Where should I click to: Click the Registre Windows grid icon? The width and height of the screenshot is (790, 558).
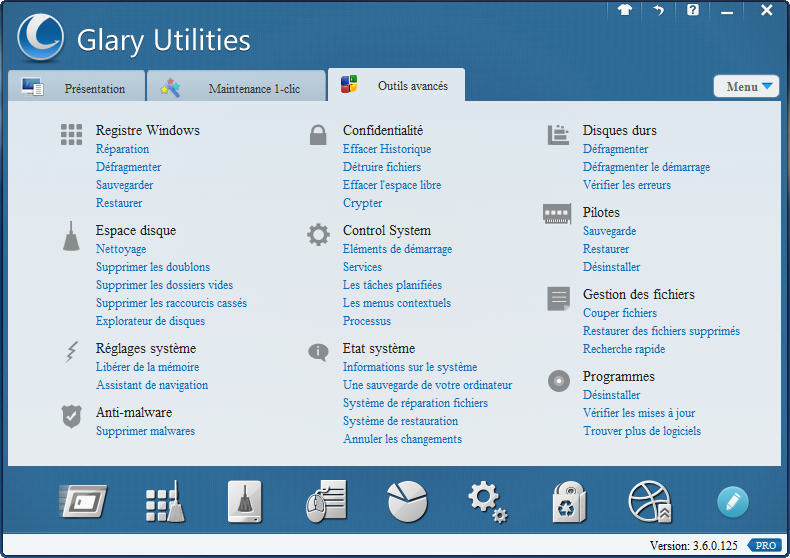[x=72, y=134]
